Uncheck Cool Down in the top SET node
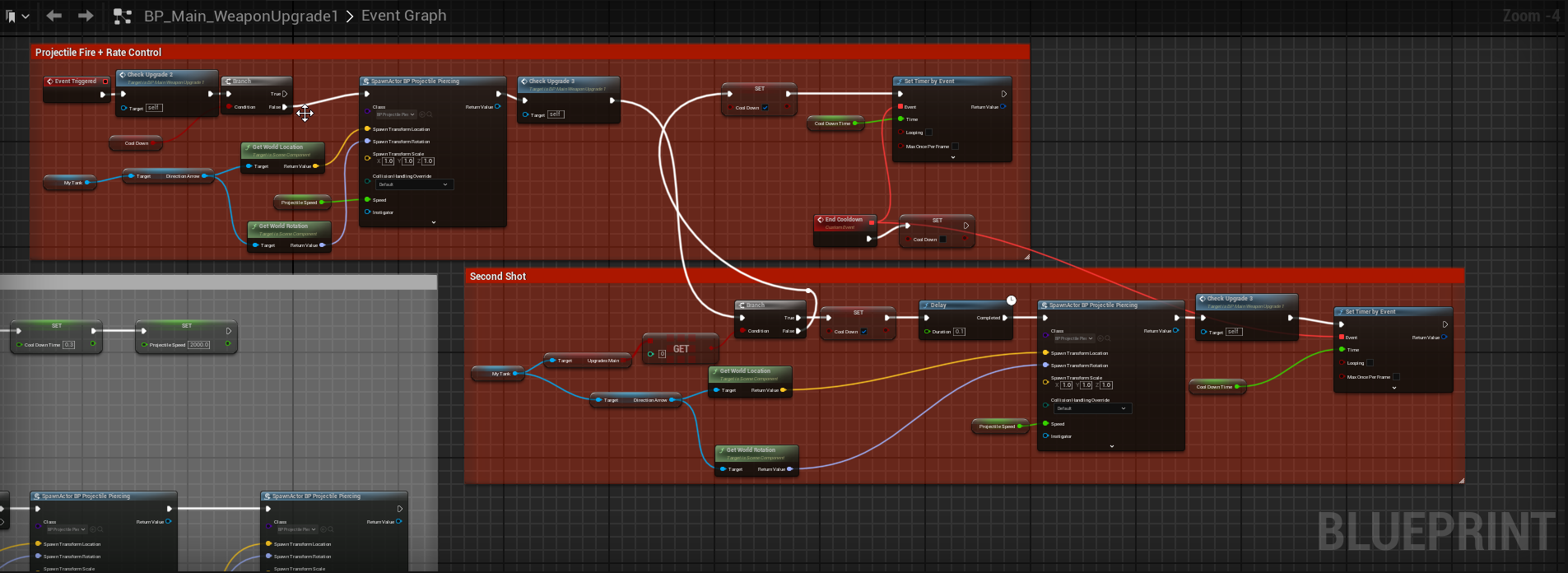Viewport: 1568px width, 573px height. 765,108
